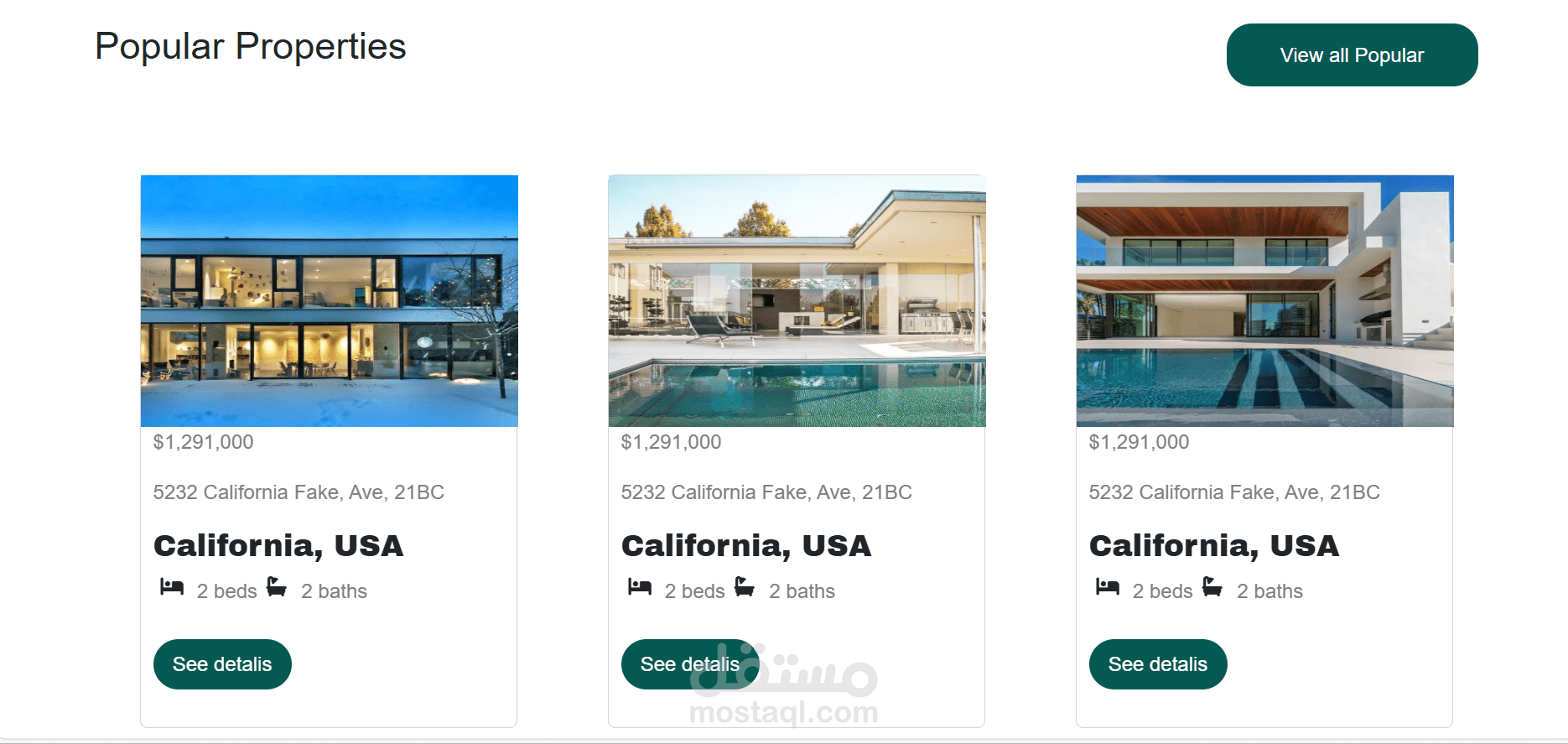Click the bath icon on middle property card

[x=745, y=586]
